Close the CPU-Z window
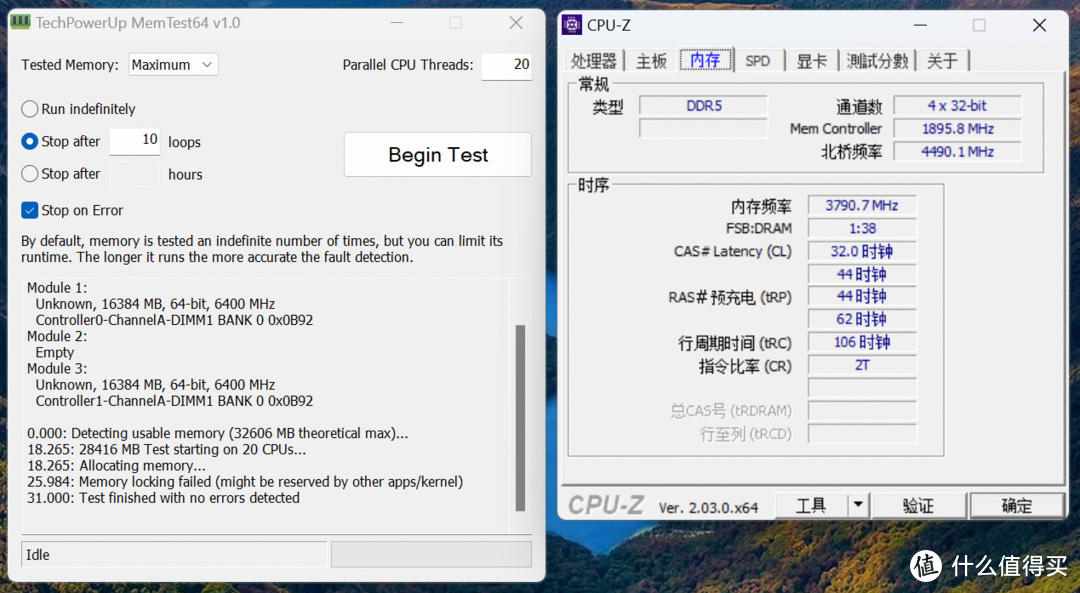This screenshot has width=1080, height=593. click(x=1039, y=25)
